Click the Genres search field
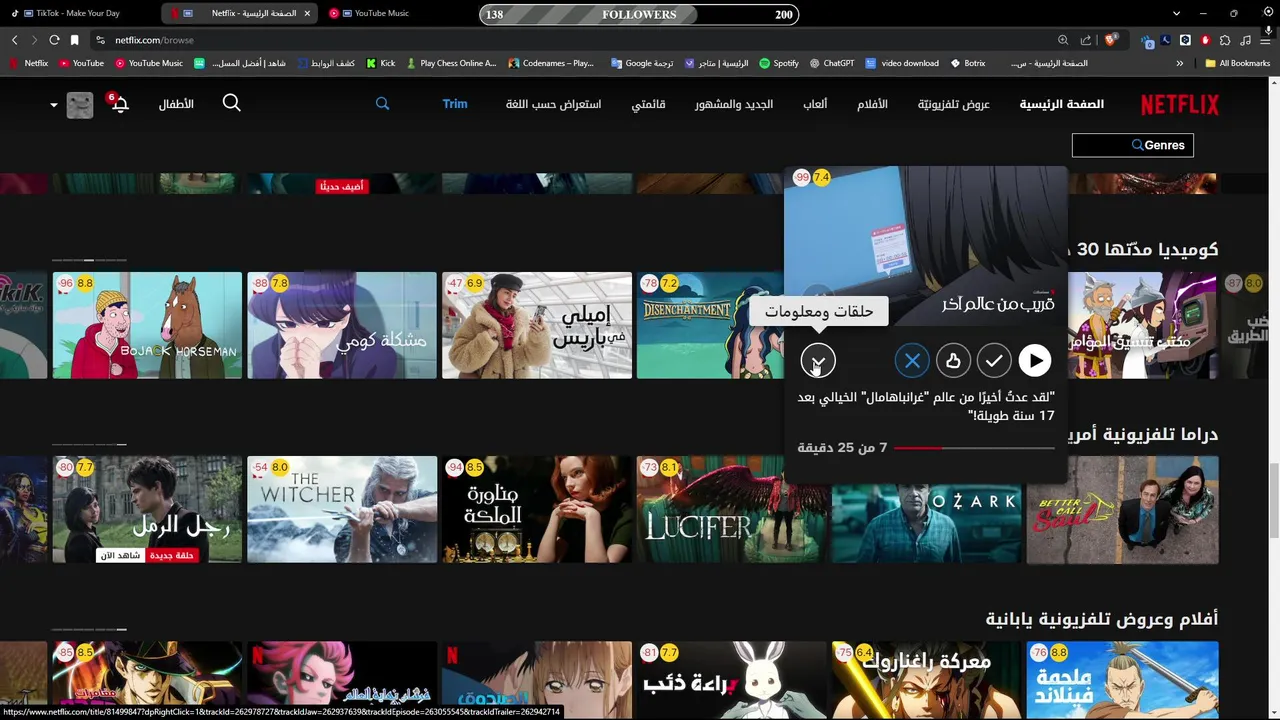Viewport: 1280px width, 720px height. click(x=1132, y=145)
